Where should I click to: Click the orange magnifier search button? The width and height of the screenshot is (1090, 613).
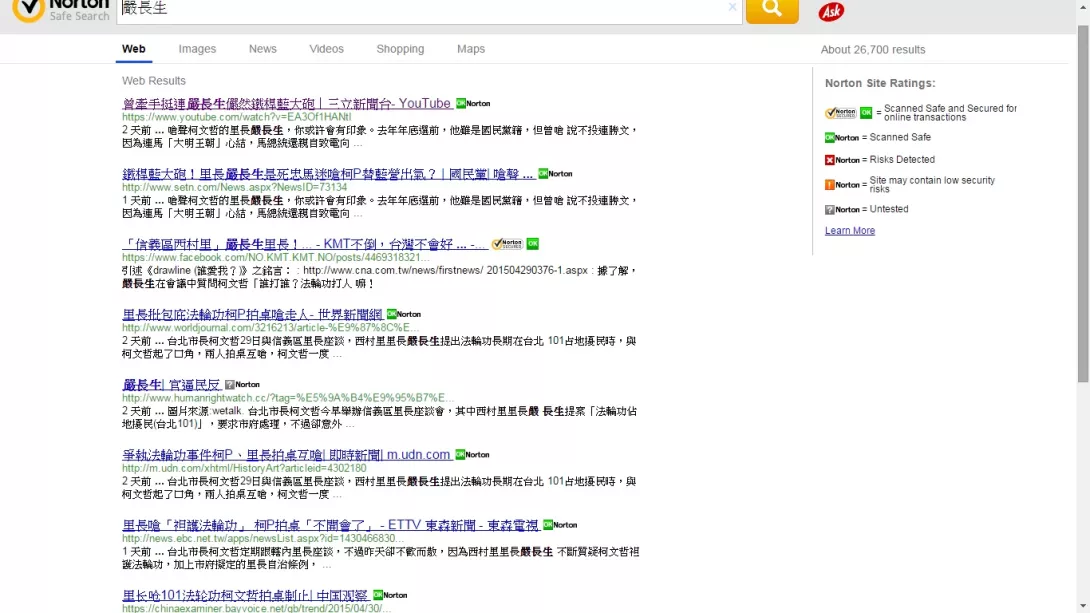coord(771,9)
